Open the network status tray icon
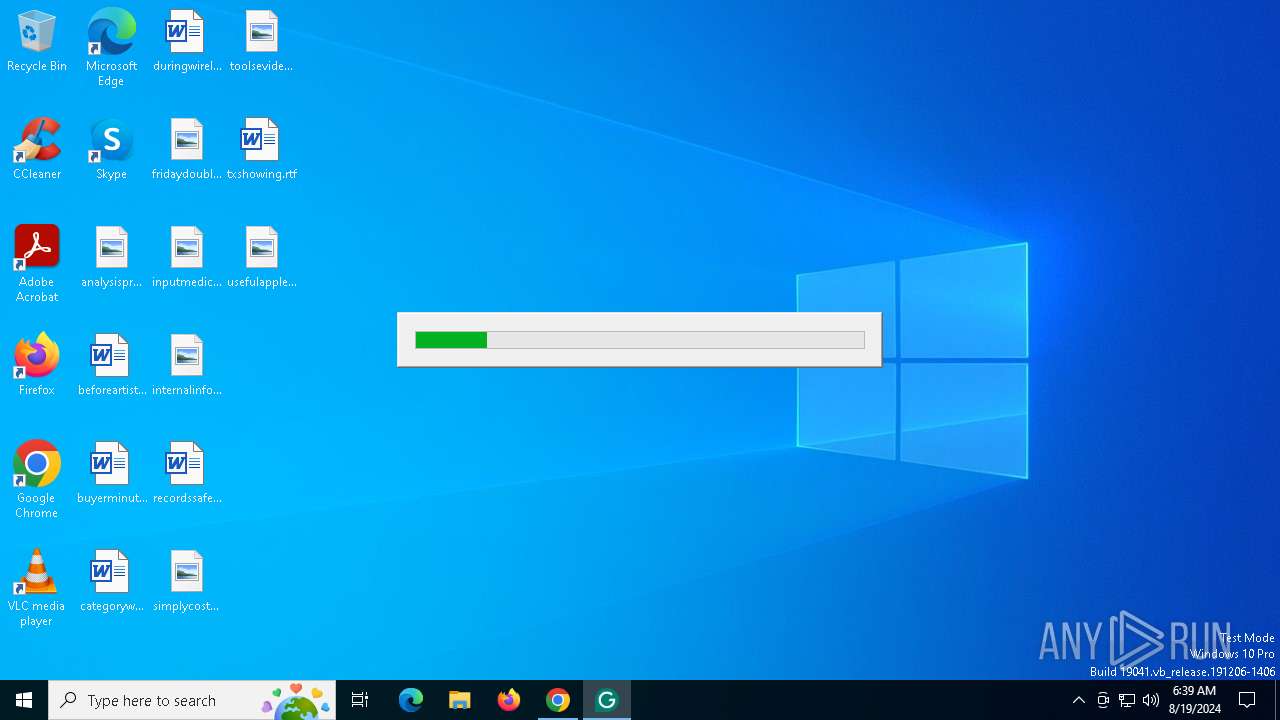 (1127, 700)
